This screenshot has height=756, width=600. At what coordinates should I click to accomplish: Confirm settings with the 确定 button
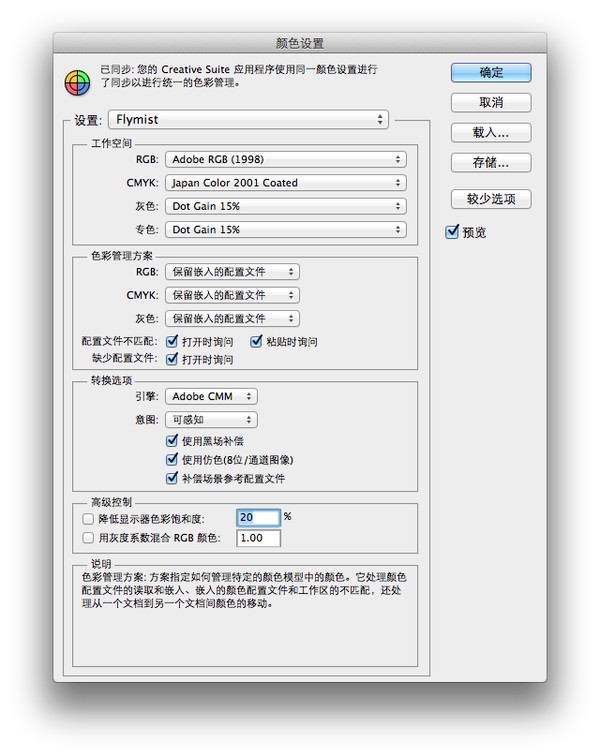point(491,73)
